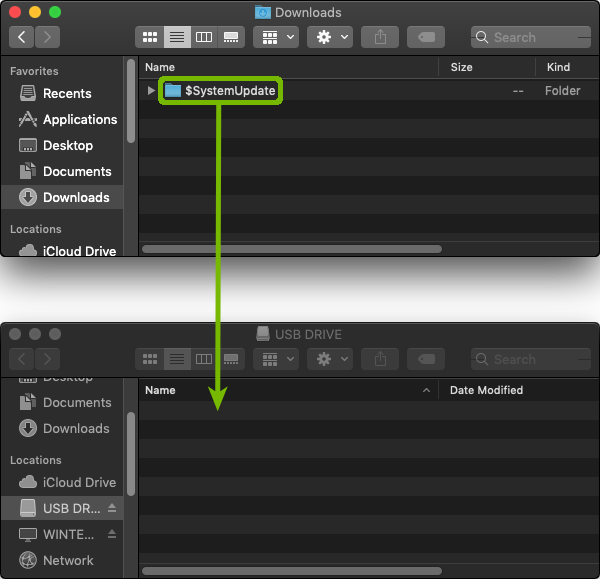Go forward in the Downloads window
The width and height of the screenshot is (600, 579).
tap(47, 37)
